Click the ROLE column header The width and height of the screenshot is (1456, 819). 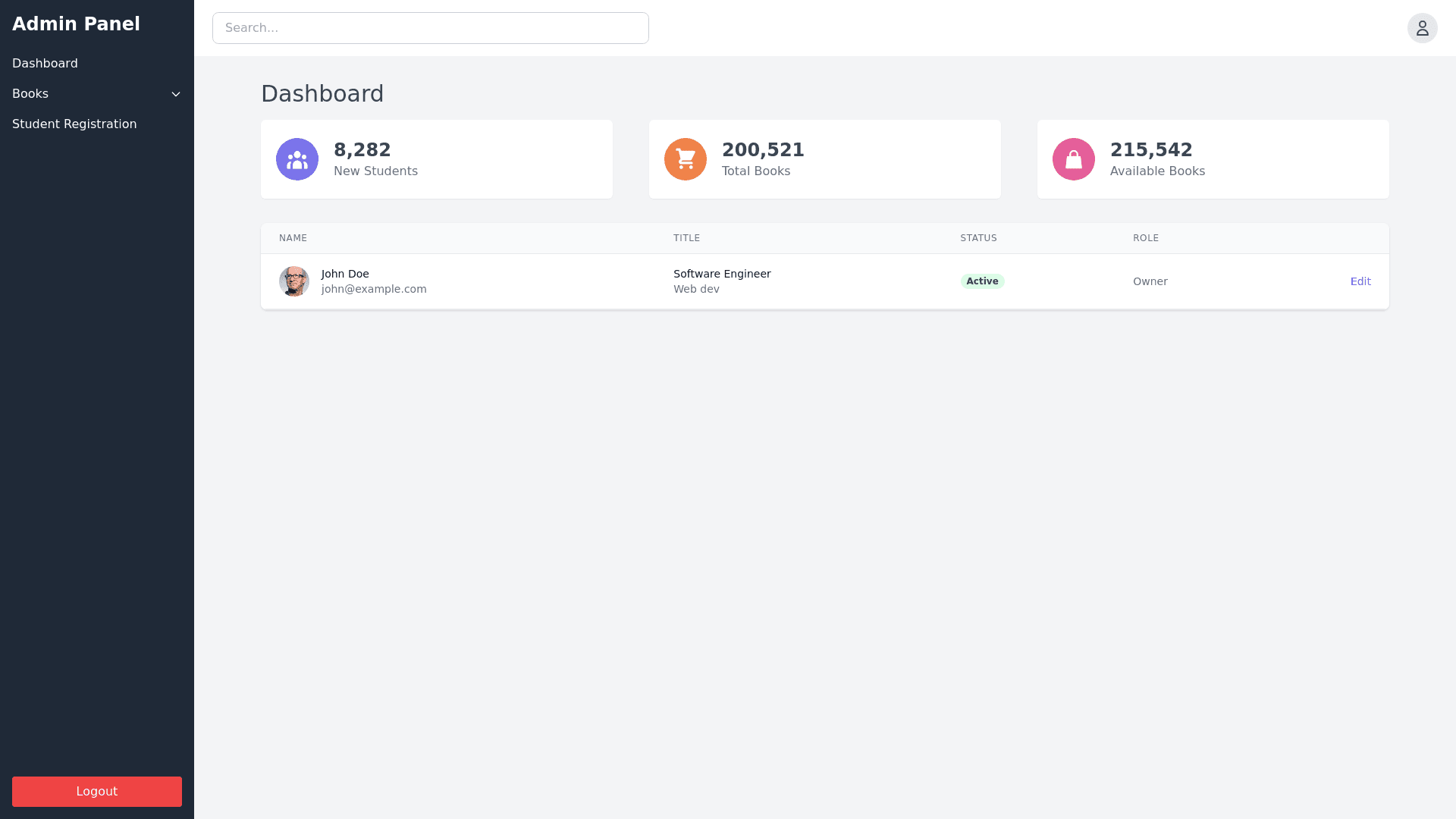pos(1146,237)
